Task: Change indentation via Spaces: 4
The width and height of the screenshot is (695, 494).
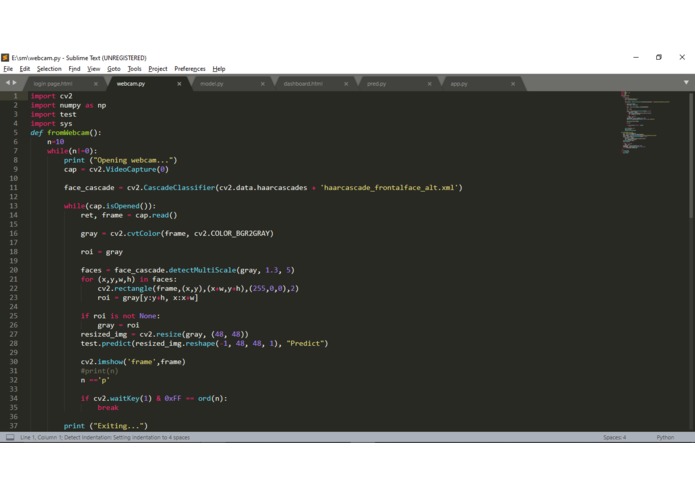Action: coord(614,437)
